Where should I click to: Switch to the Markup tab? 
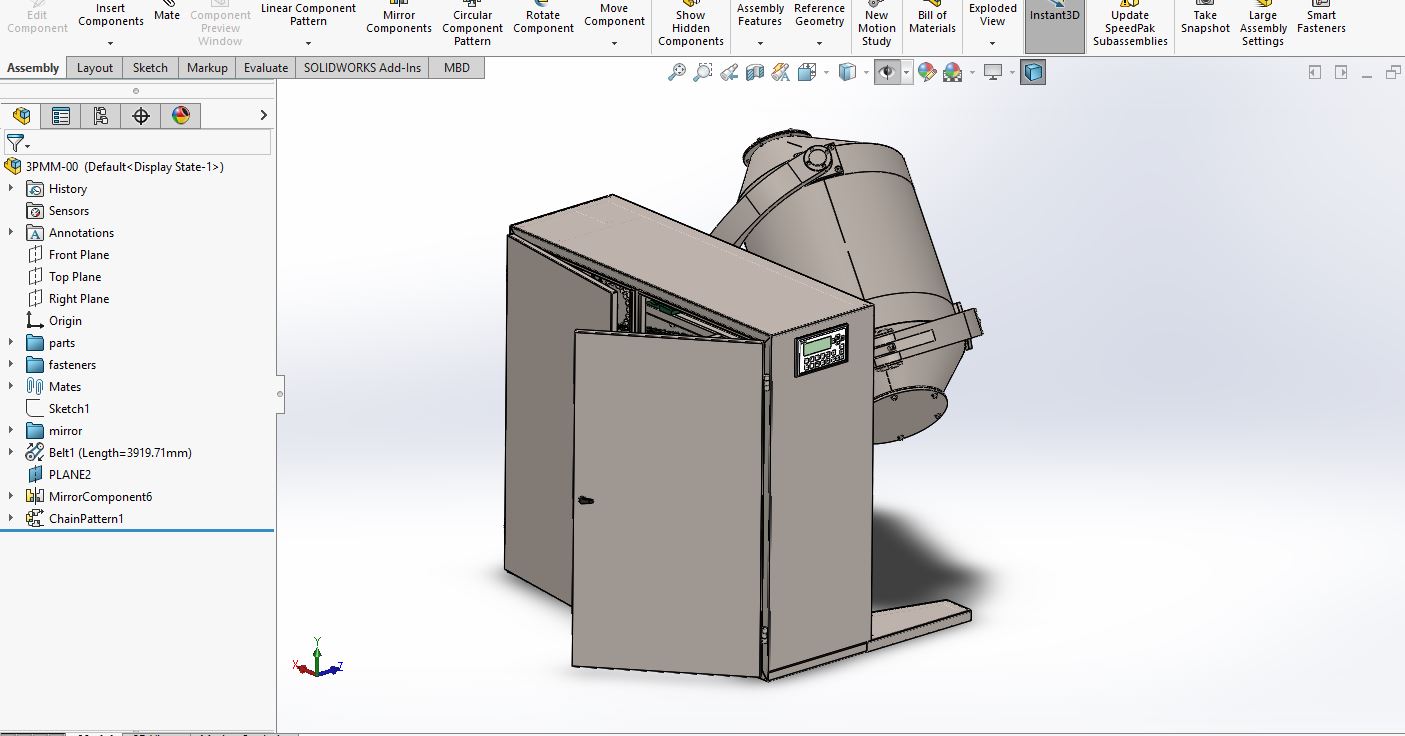pos(207,68)
